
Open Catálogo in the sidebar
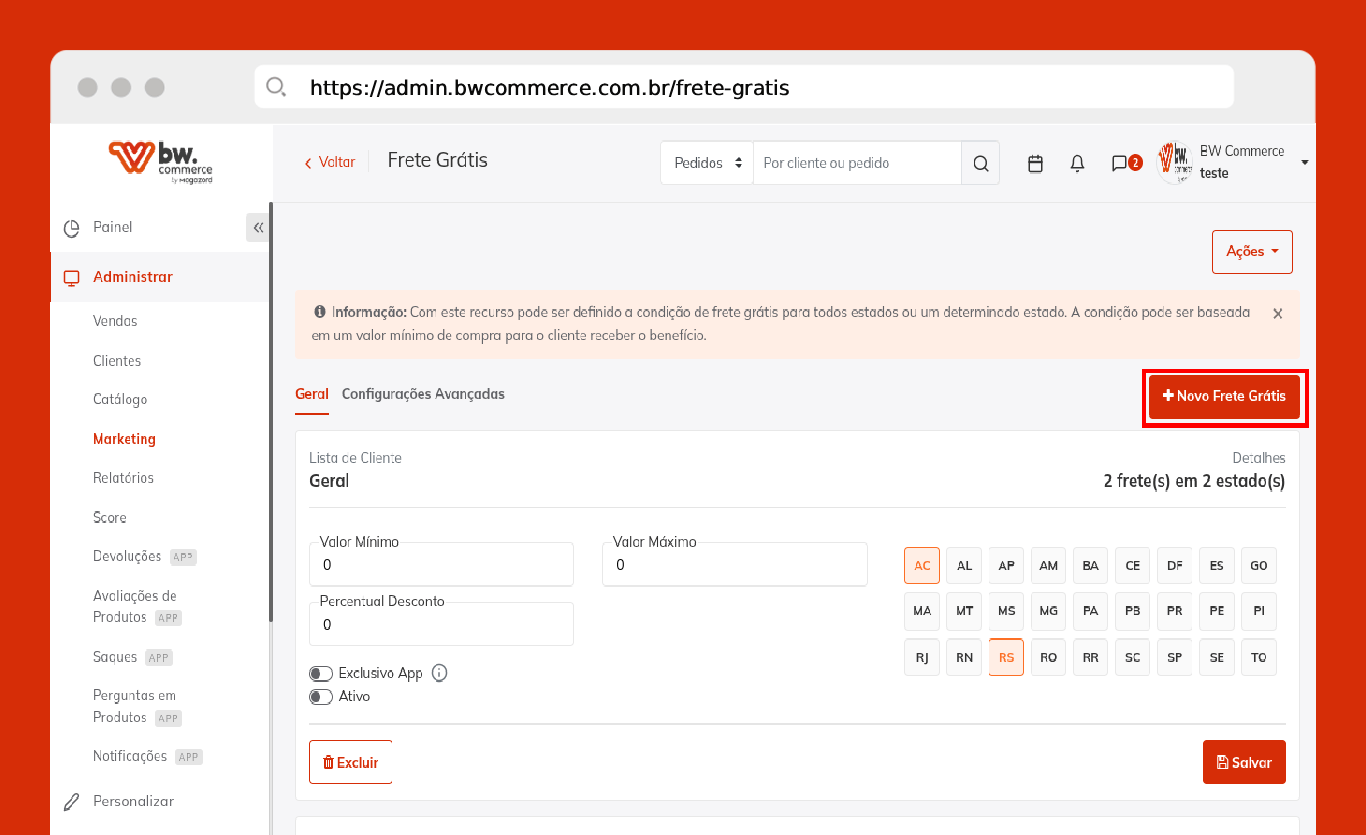tap(120, 399)
